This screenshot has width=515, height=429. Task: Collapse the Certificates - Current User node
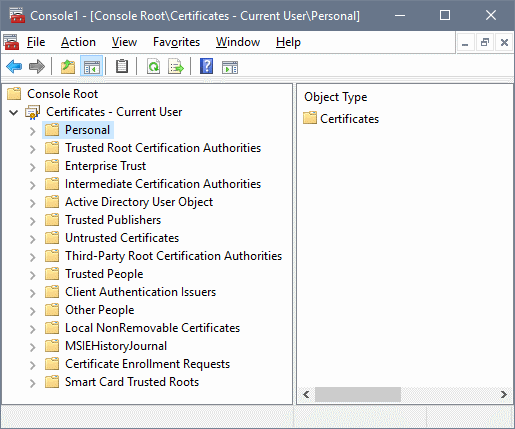click(x=14, y=112)
